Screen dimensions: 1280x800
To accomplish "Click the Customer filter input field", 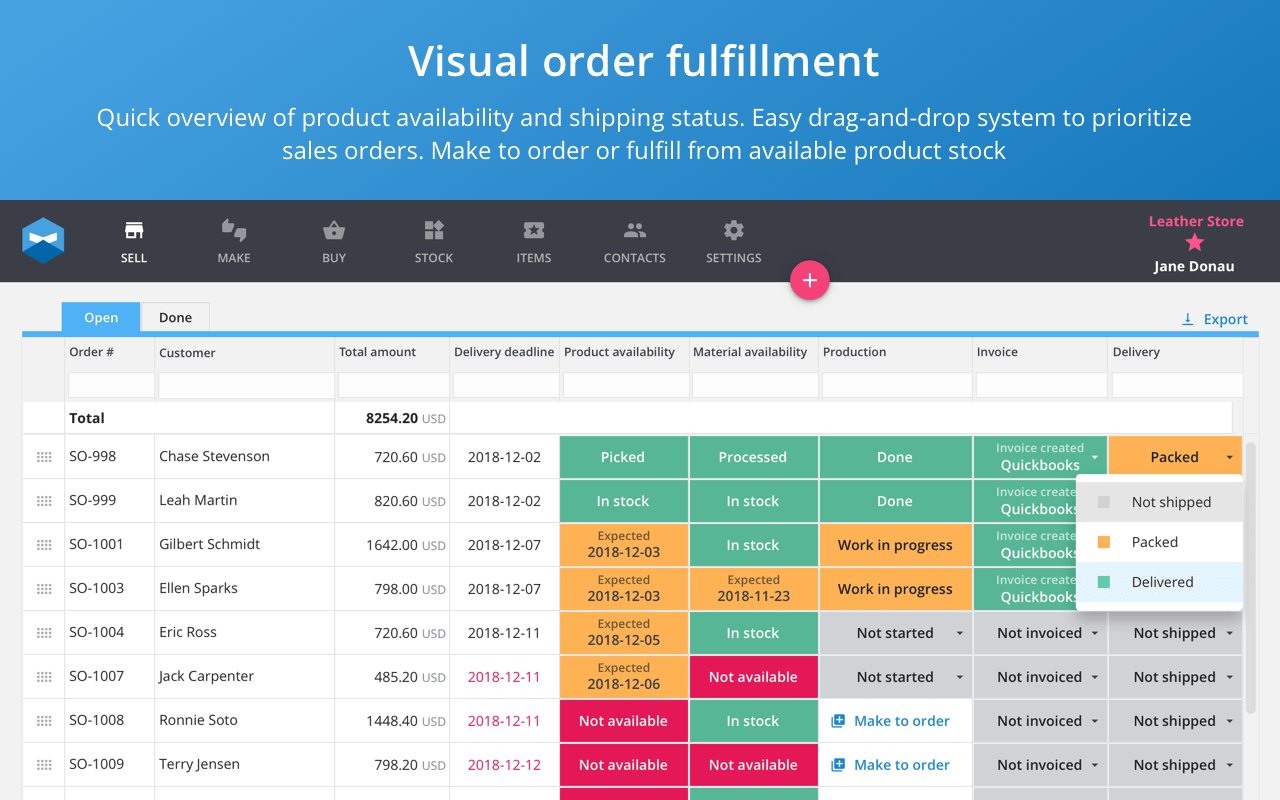I will click(x=246, y=385).
